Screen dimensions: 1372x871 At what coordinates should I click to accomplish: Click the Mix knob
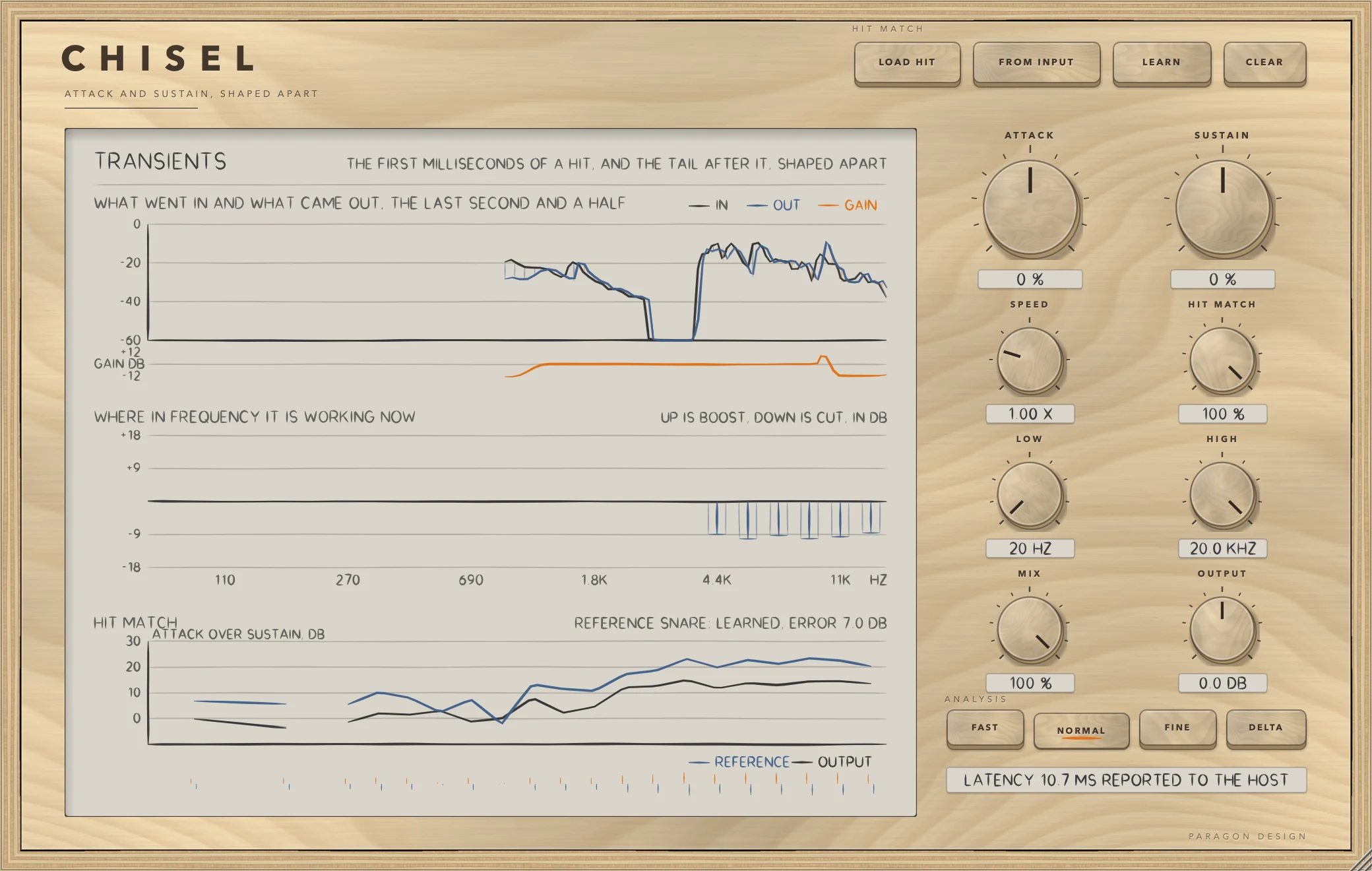point(1030,629)
